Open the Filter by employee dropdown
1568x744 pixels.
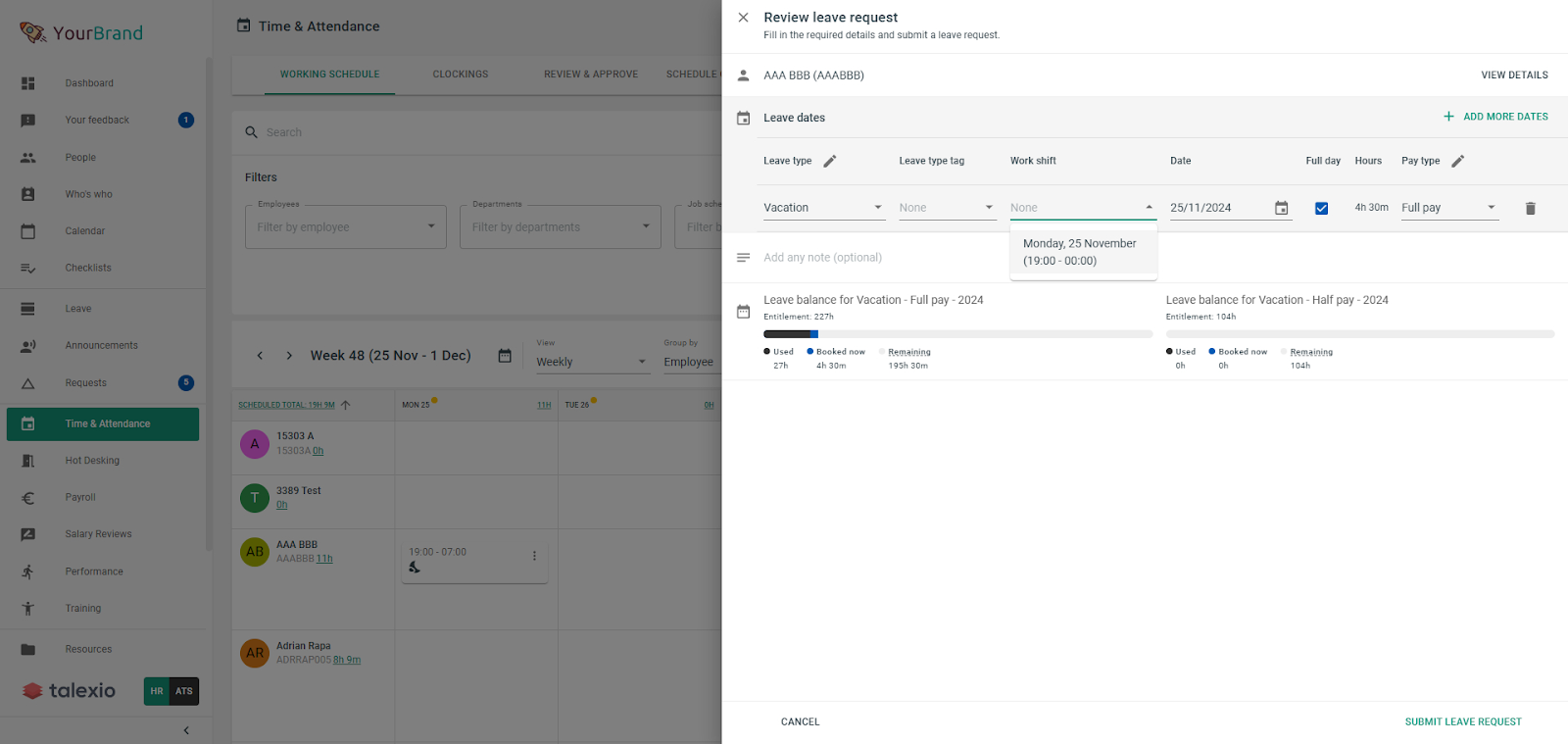346,227
